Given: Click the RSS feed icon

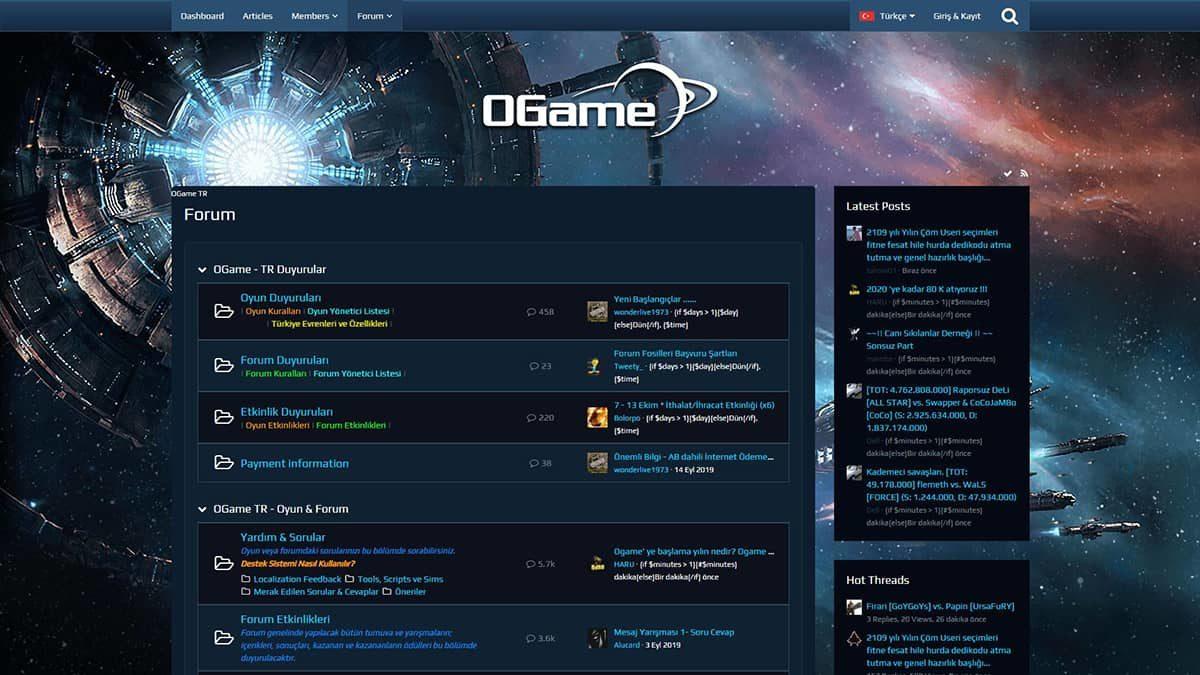Looking at the screenshot, I should [x=1024, y=174].
